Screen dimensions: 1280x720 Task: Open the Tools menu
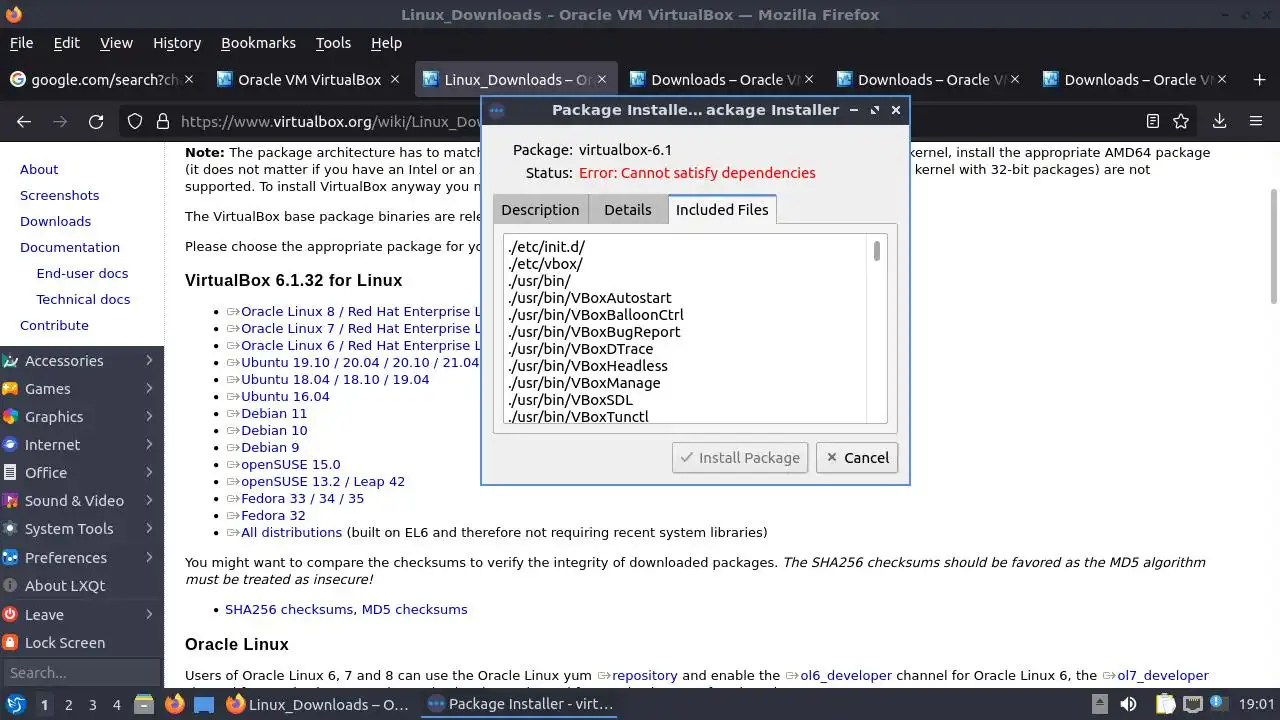click(x=333, y=43)
